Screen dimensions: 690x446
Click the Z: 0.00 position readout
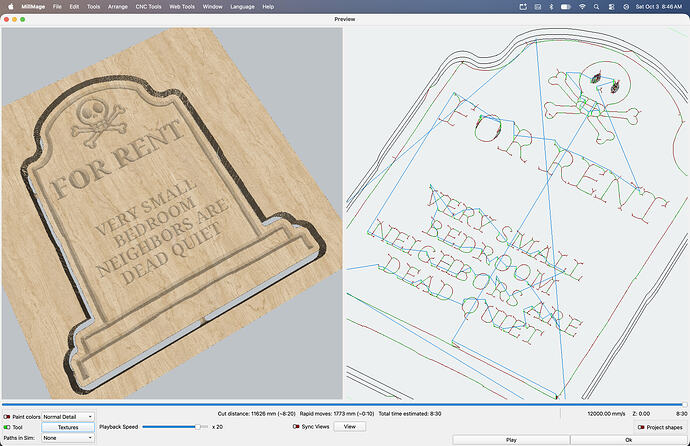tap(641, 413)
